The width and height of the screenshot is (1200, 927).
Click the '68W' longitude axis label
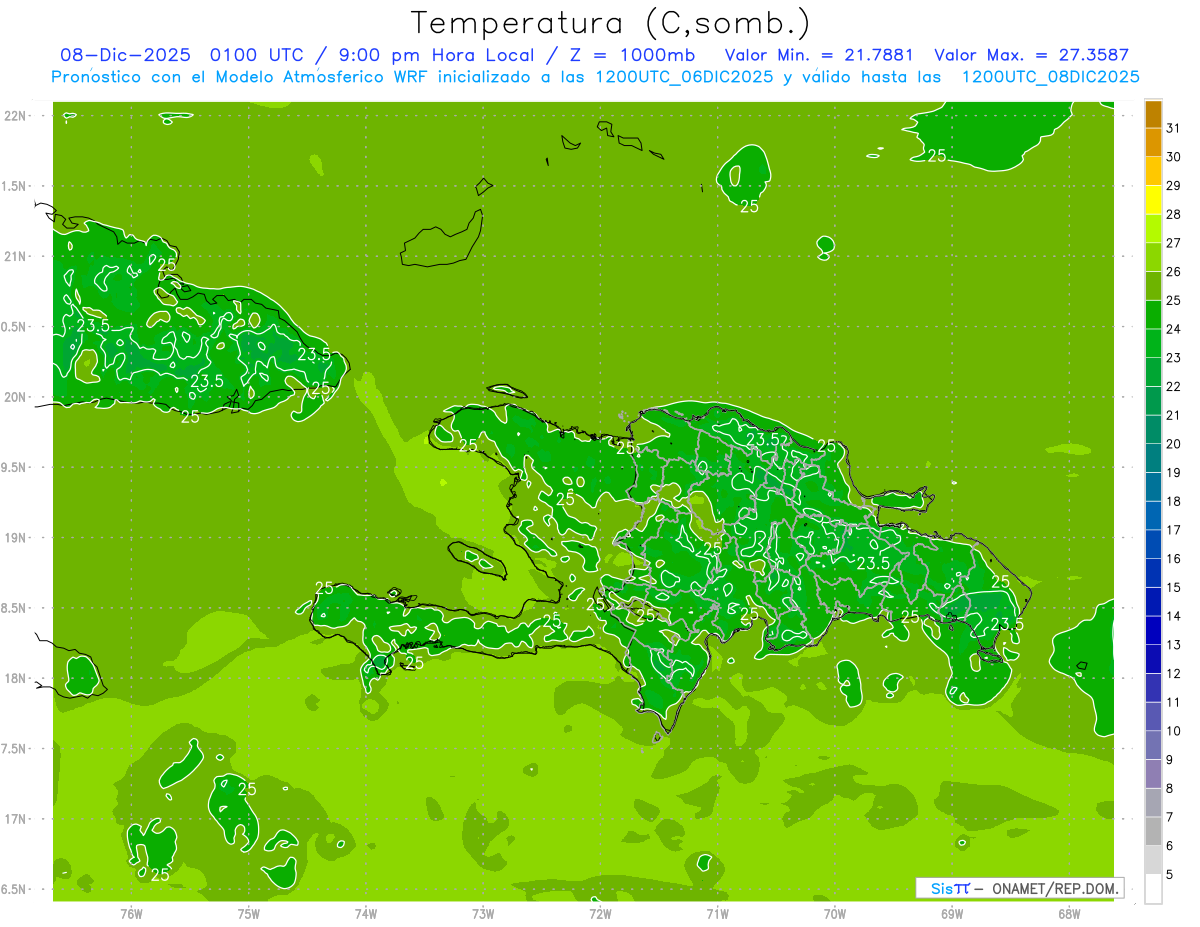[x=1069, y=914]
